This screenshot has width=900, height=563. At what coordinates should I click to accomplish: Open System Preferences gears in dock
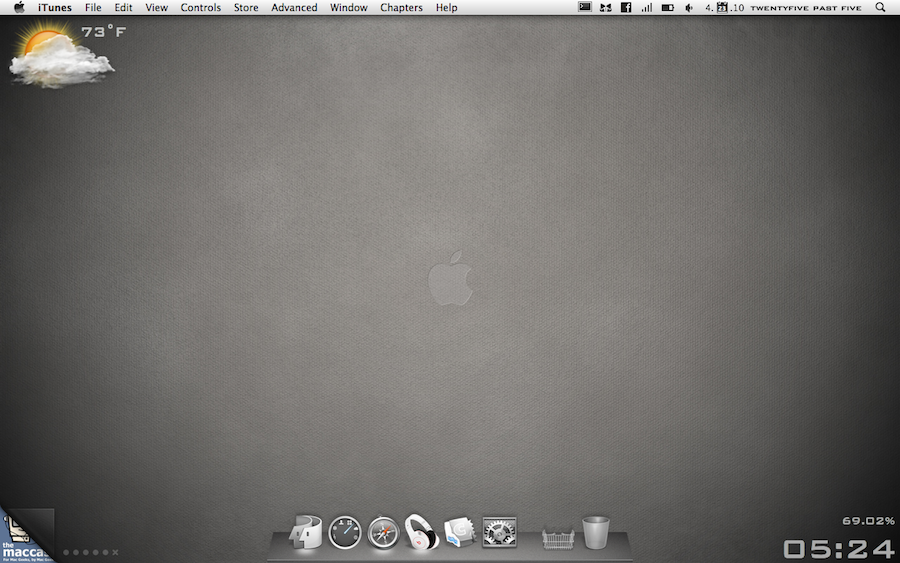point(499,532)
